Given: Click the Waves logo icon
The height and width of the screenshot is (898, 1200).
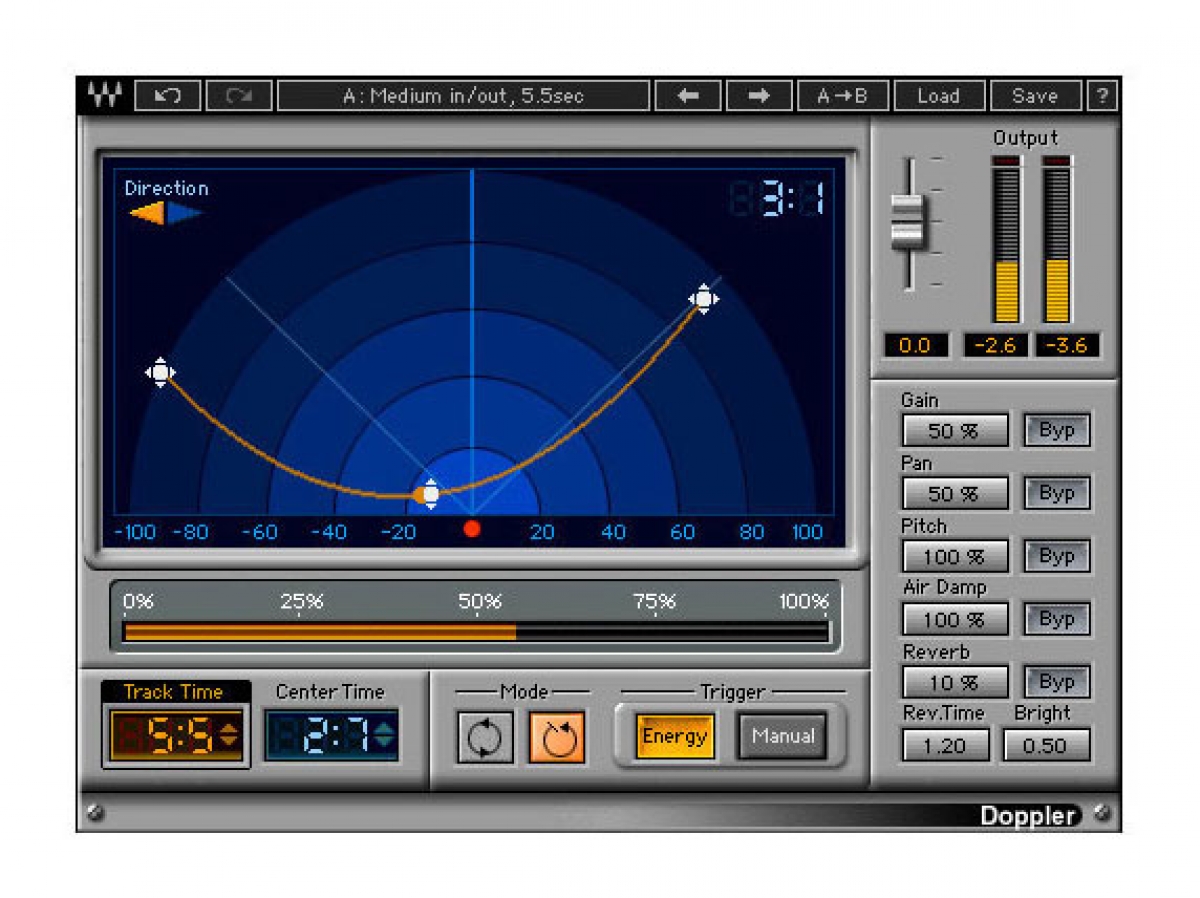Looking at the screenshot, I should click(105, 96).
